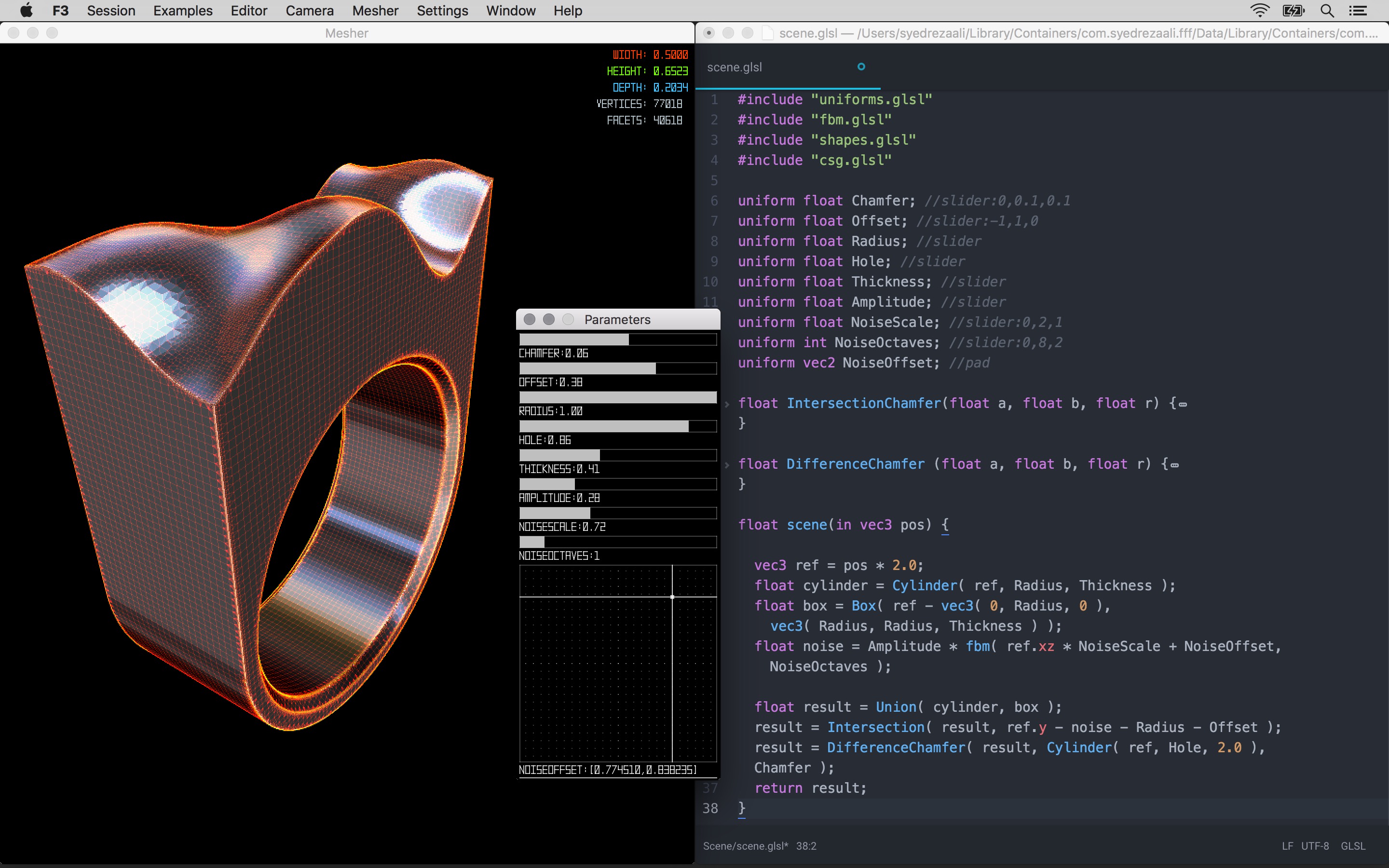Click inside the NoiseOffset XY pad
This screenshot has height=868, width=1389.
pyautogui.click(x=618, y=664)
